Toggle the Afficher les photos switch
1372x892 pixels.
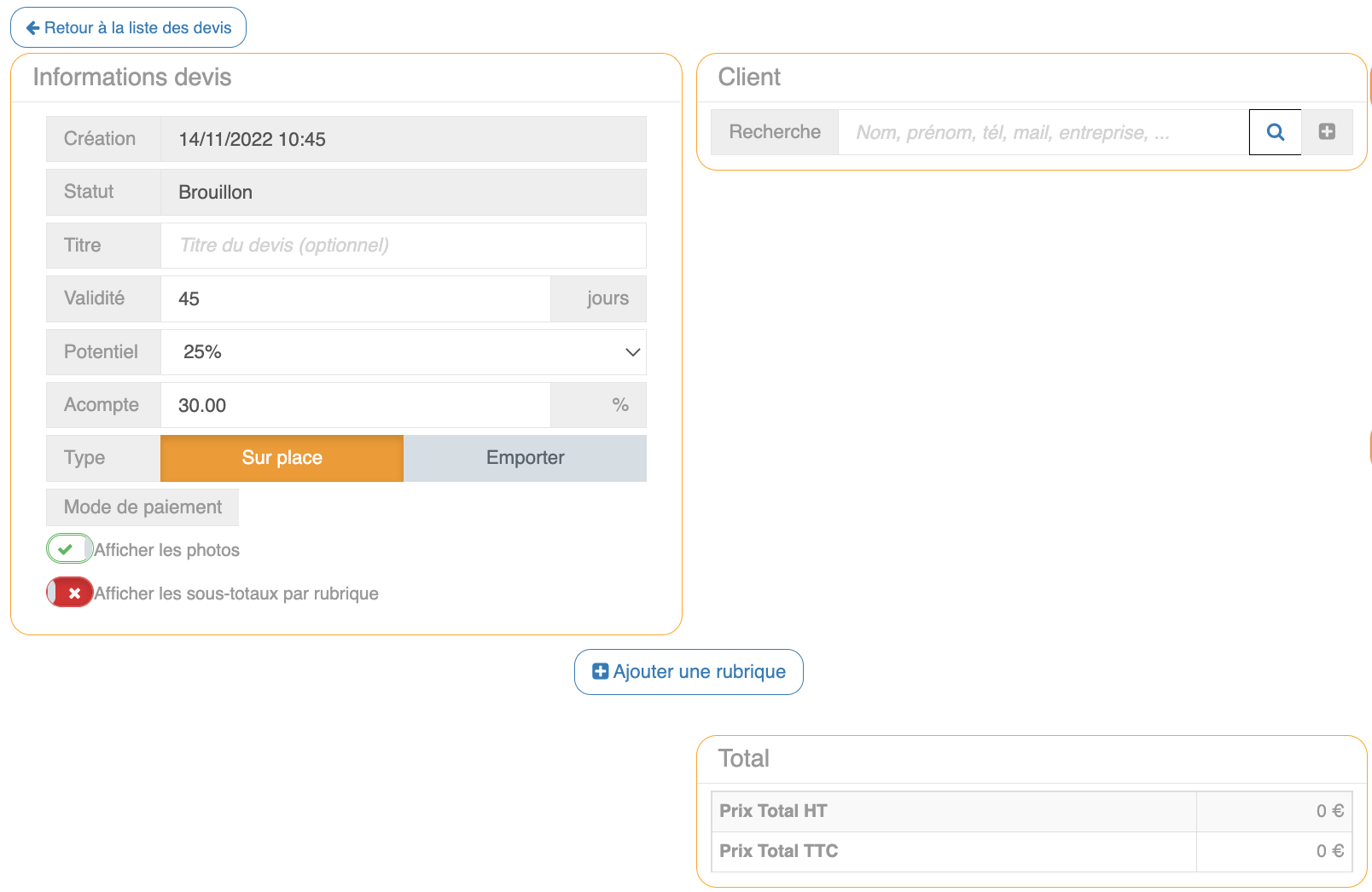tap(69, 549)
